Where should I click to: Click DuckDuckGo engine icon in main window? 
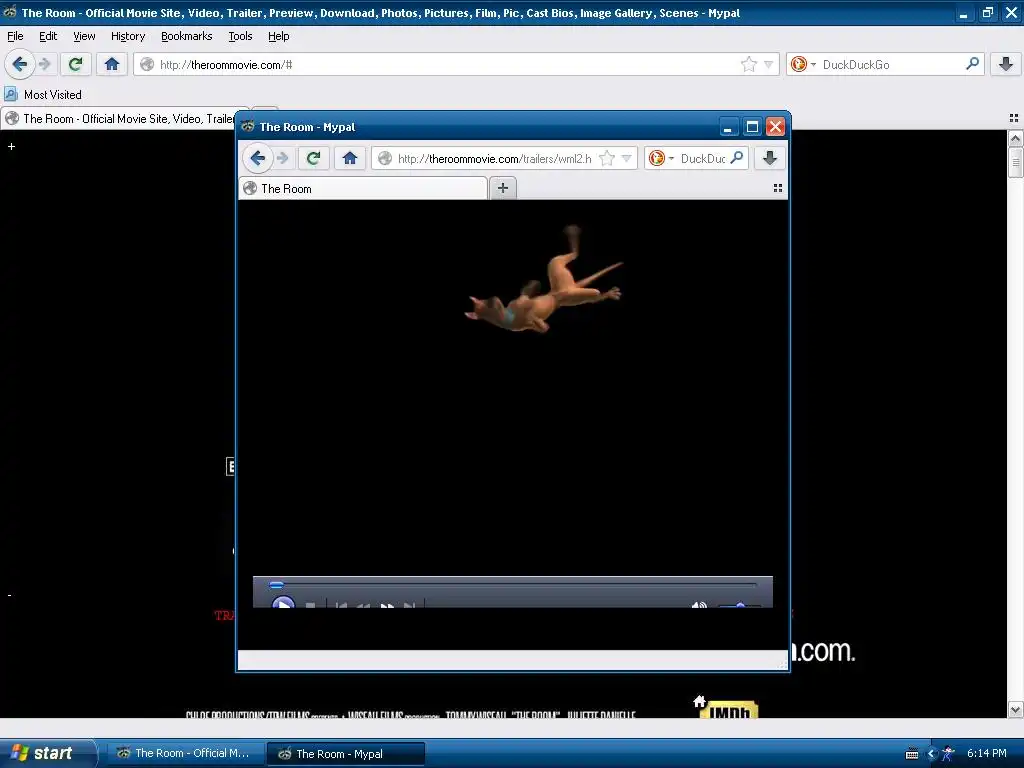click(798, 64)
